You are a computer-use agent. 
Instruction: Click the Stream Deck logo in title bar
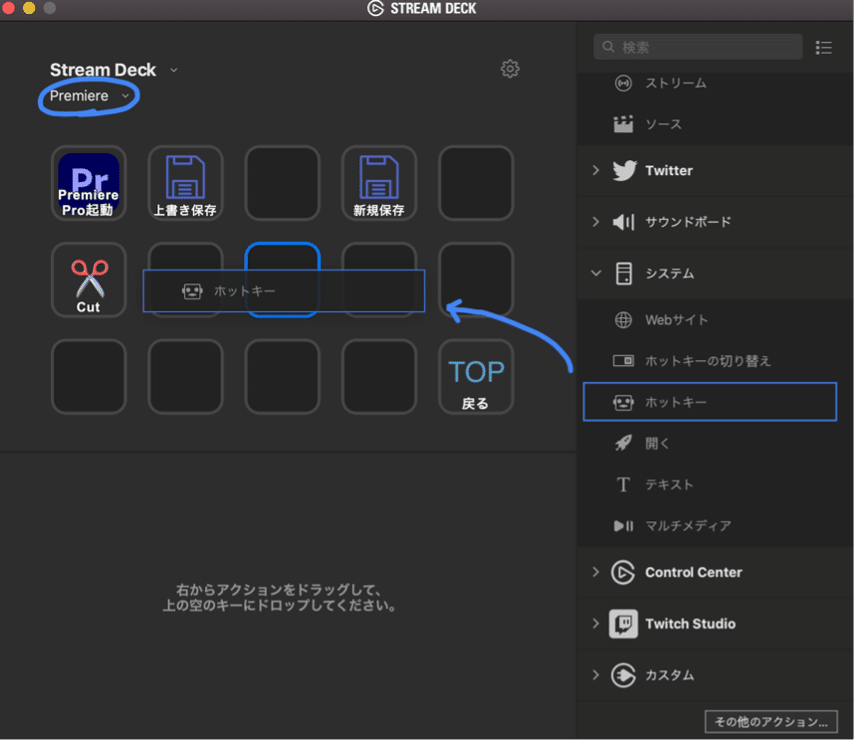[x=375, y=9]
